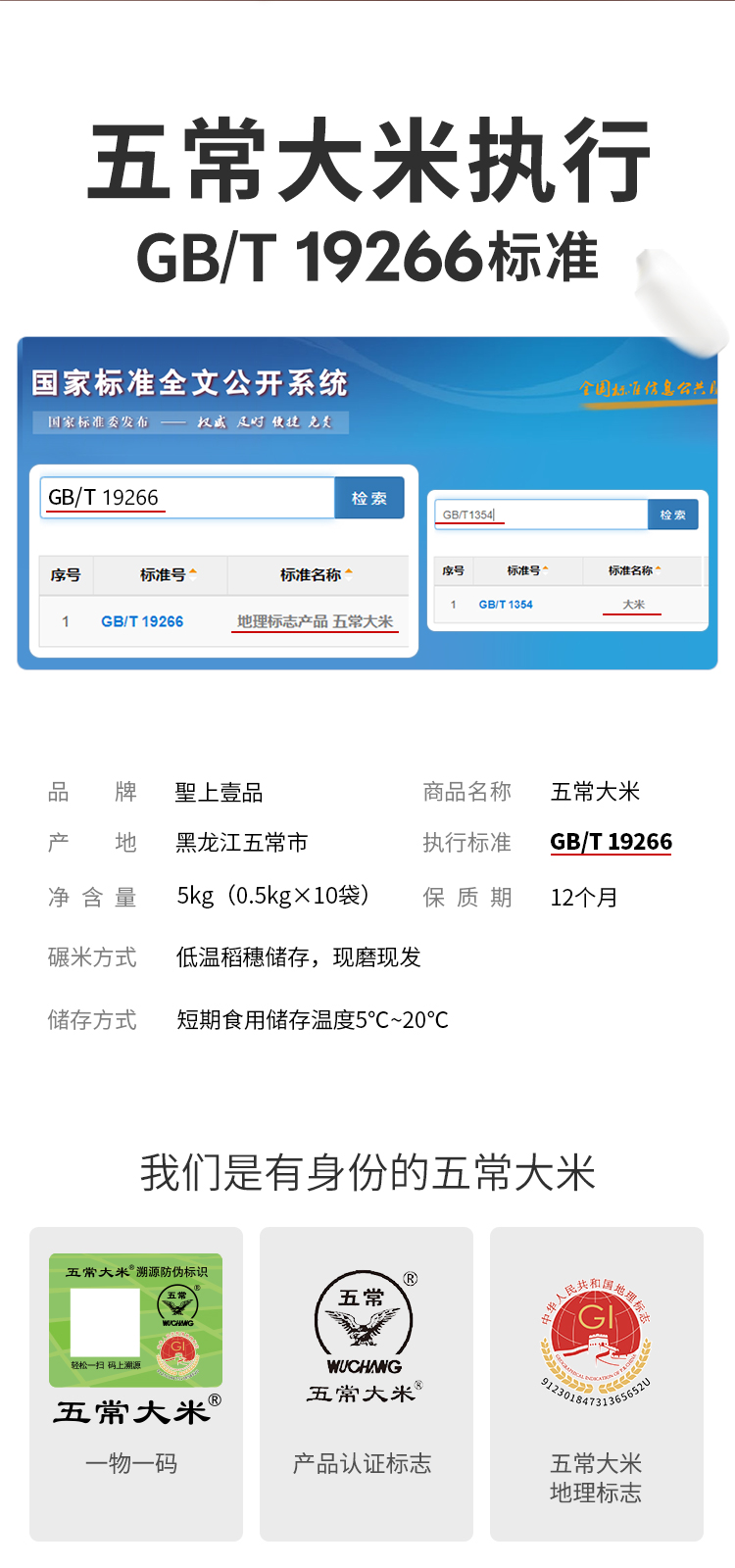Click the red GI geographical indication emblem
The width and height of the screenshot is (735, 1568).
tap(596, 1341)
